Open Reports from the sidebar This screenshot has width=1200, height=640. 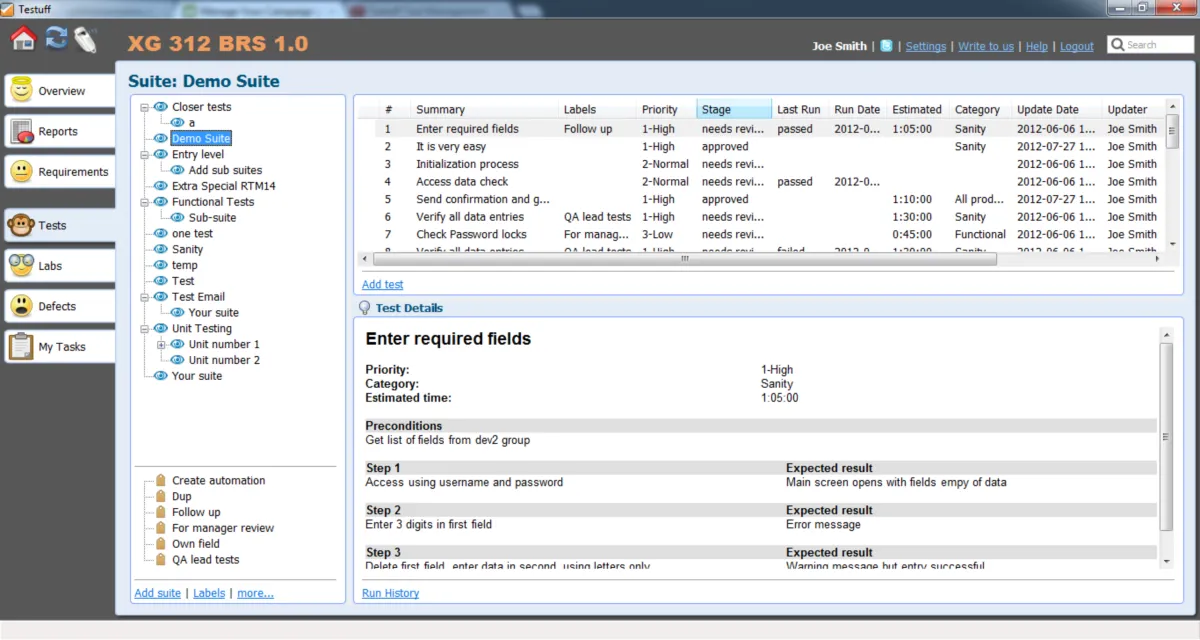pyautogui.click(x=58, y=131)
